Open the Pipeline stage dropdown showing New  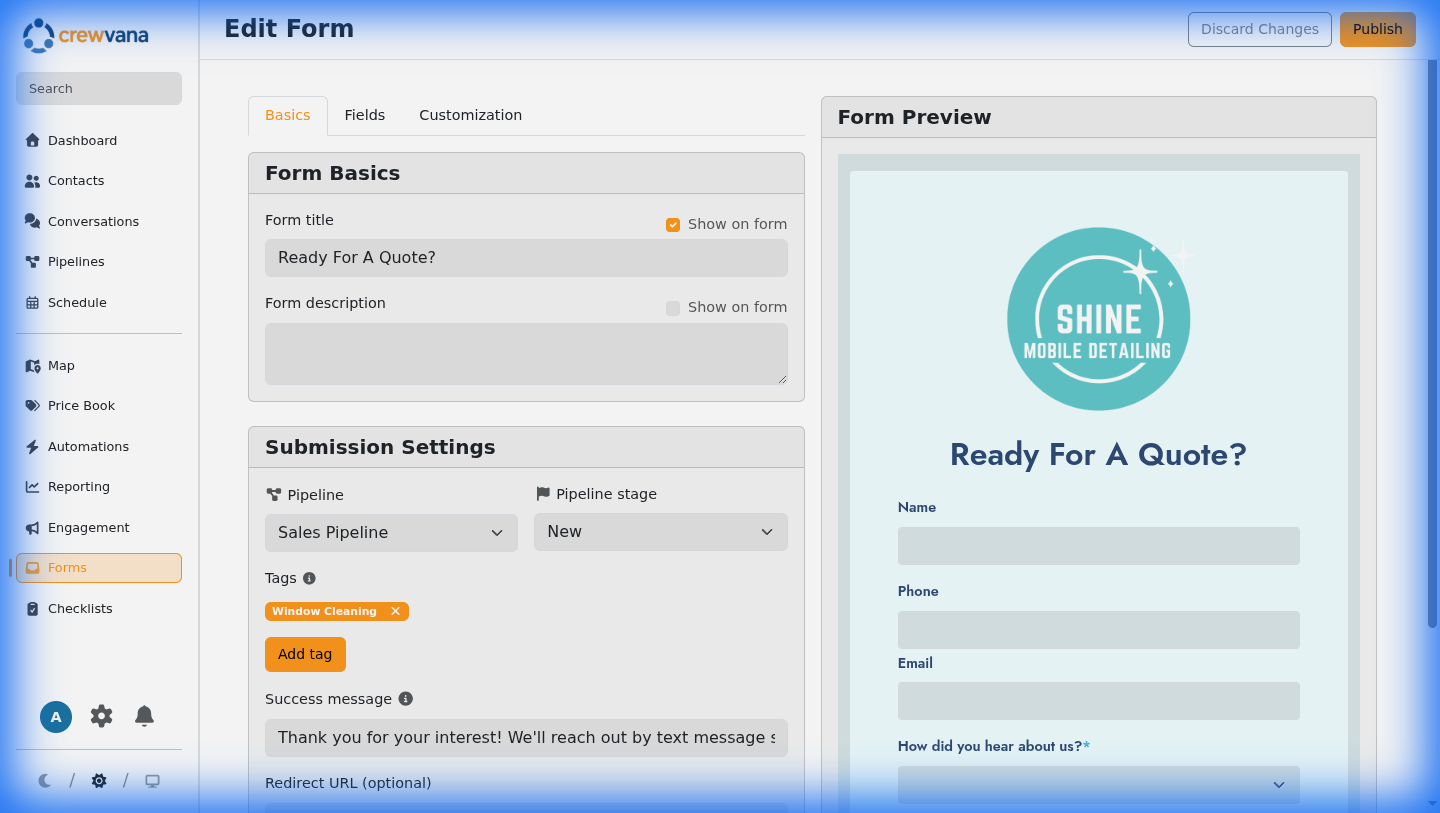[660, 531]
